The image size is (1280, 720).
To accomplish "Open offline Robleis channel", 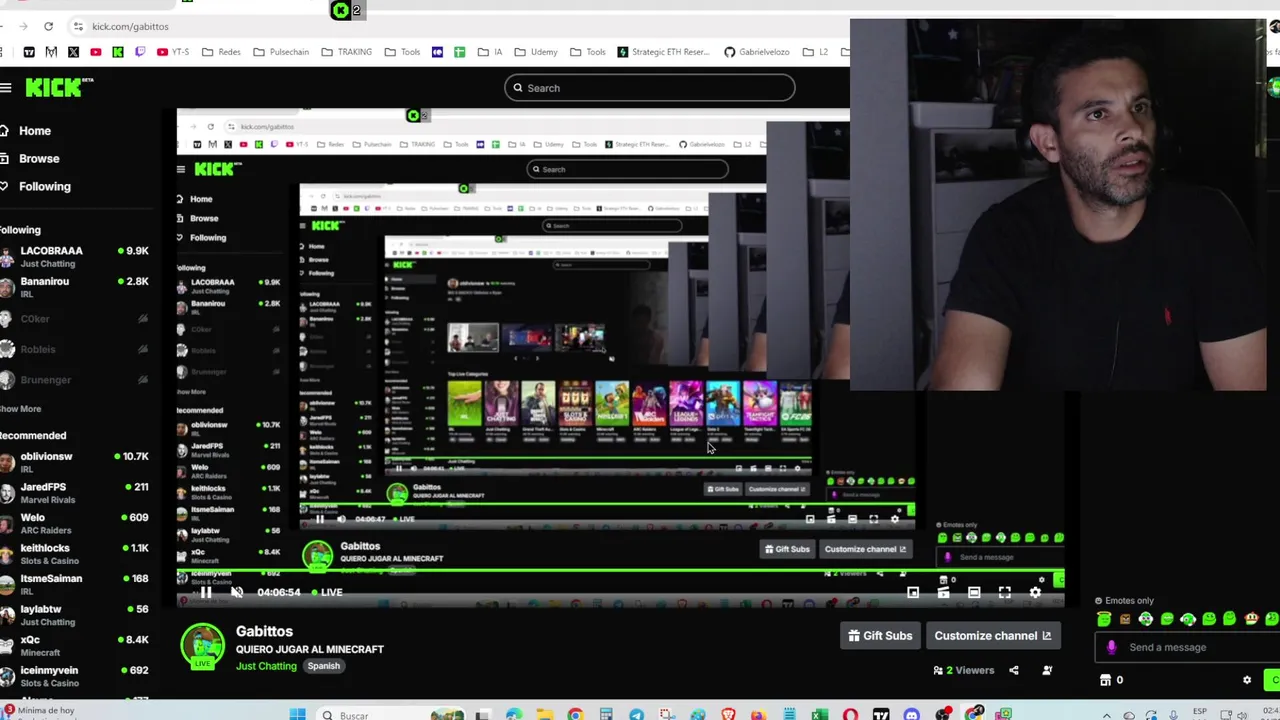I will pos(75,349).
